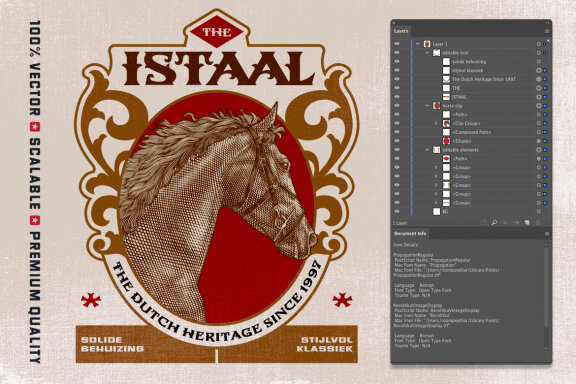This screenshot has width=576, height=384.
Task: Target the solide behuizing object circle
Action: click(x=539, y=61)
